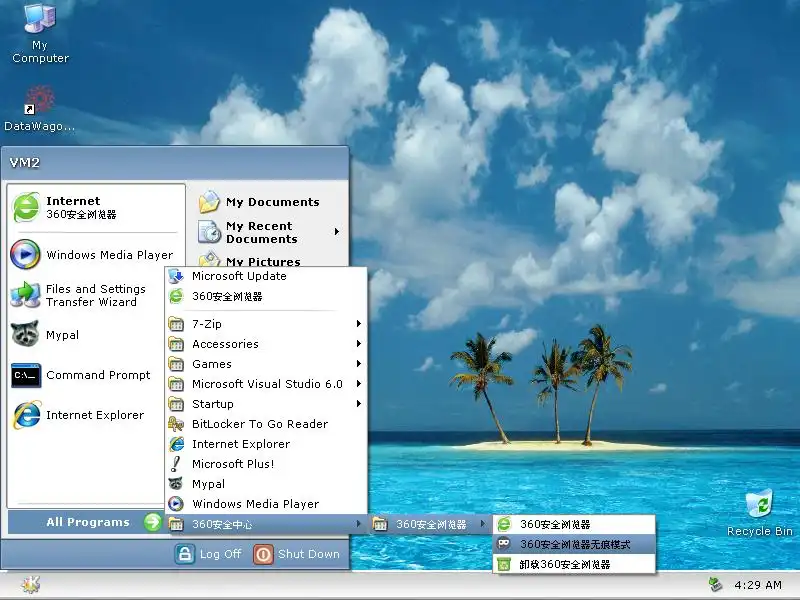Open Internet Explorer from All Programs list
This screenshot has height=600, width=800.
266,444
